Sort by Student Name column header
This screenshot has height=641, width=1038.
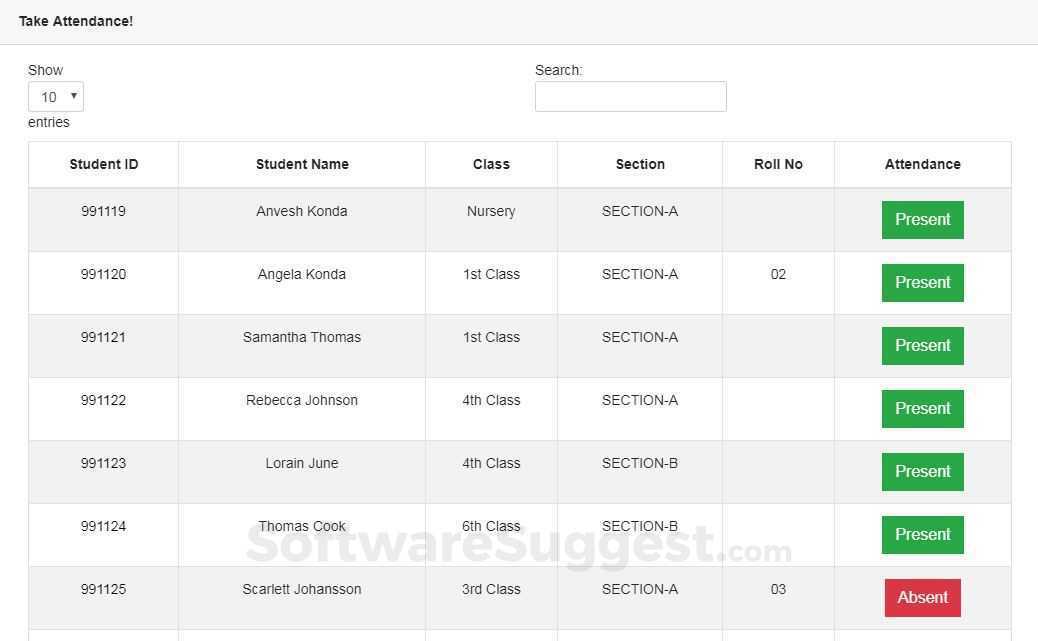coord(302,164)
